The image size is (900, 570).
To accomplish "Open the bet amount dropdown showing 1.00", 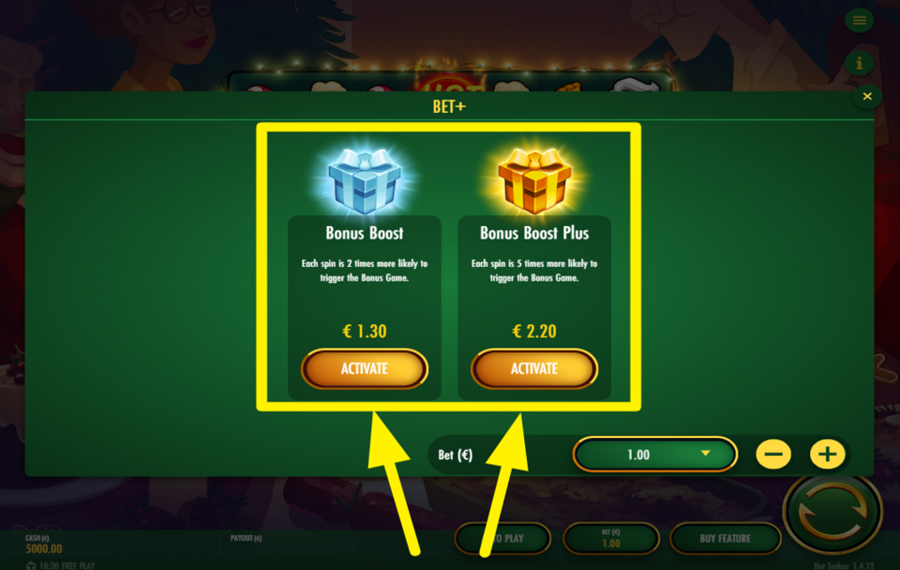I will point(655,455).
